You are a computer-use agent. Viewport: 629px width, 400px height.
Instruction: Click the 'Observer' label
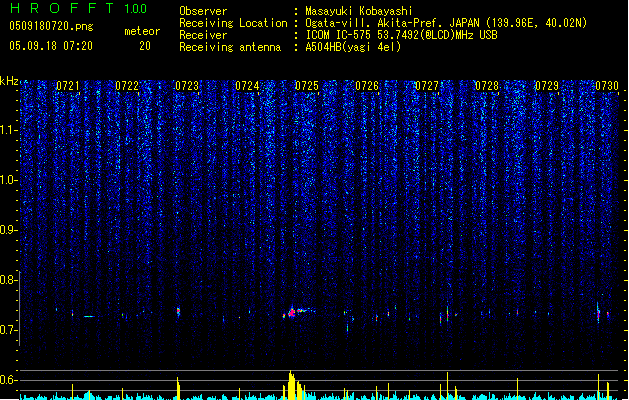[x=203, y=11]
